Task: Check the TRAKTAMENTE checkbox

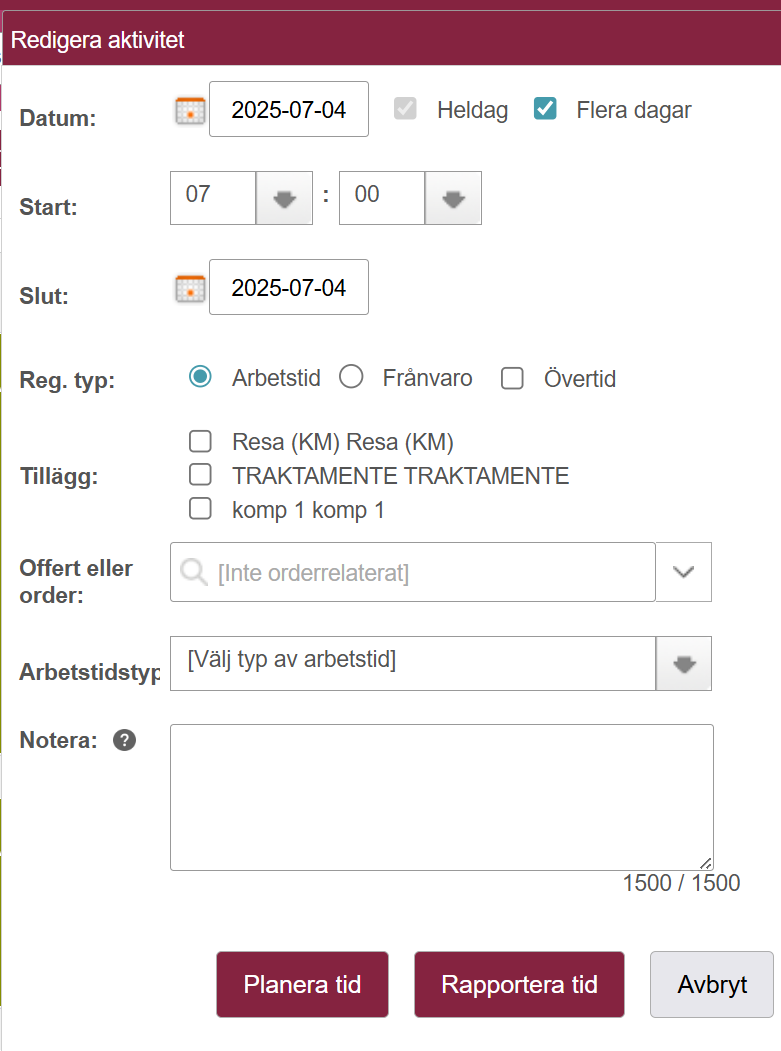Action: tap(200, 475)
